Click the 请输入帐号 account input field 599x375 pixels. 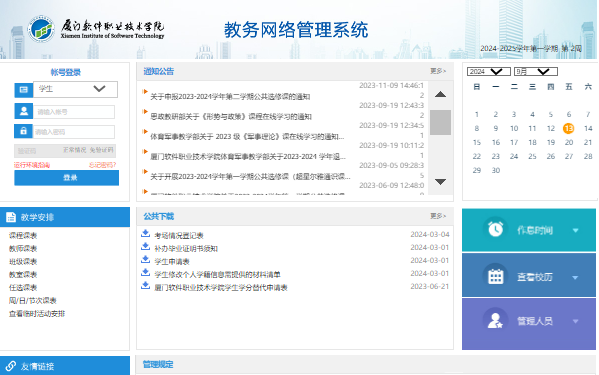(74, 112)
